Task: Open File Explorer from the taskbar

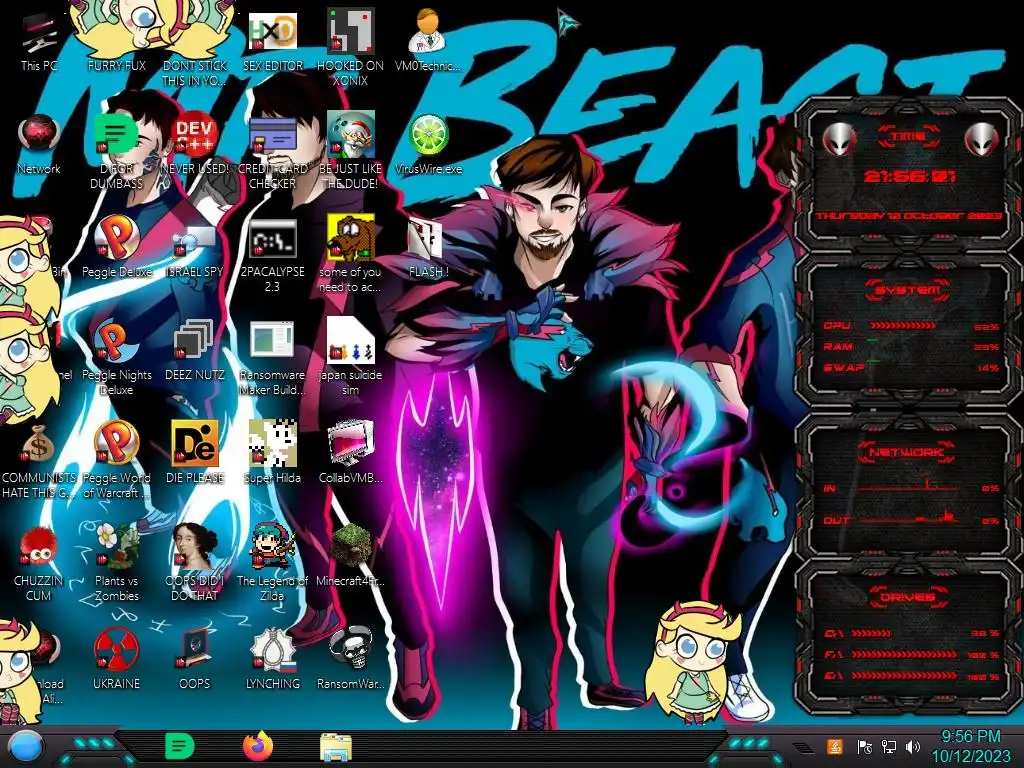Action: point(336,746)
